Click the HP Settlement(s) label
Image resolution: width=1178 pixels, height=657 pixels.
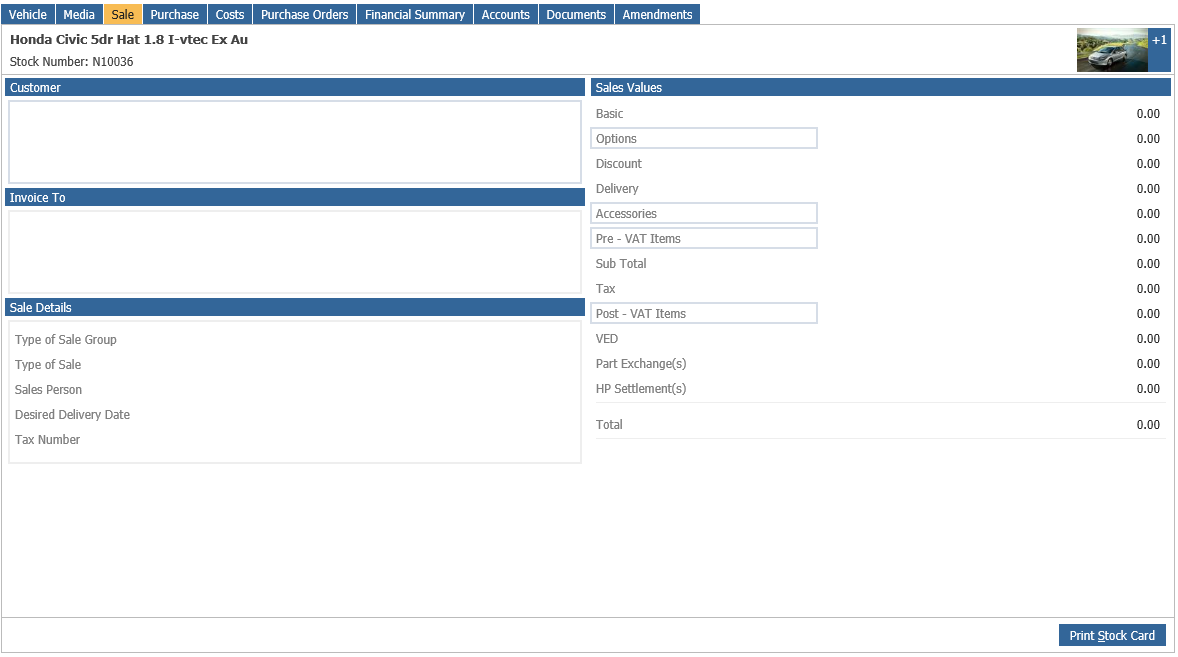pyautogui.click(x=641, y=388)
